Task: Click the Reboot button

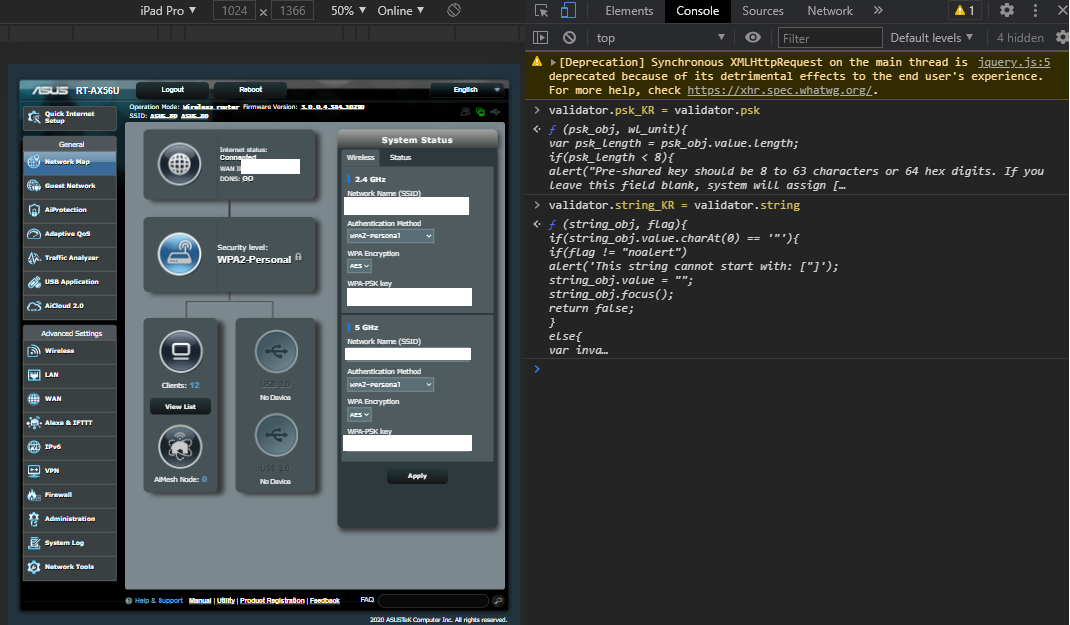Action: pos(250,89)
